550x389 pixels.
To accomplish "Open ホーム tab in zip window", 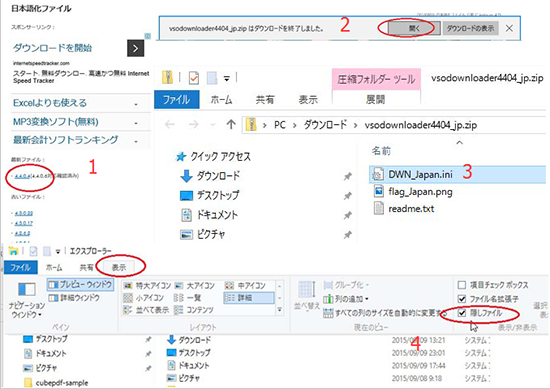I will (221, 100).
